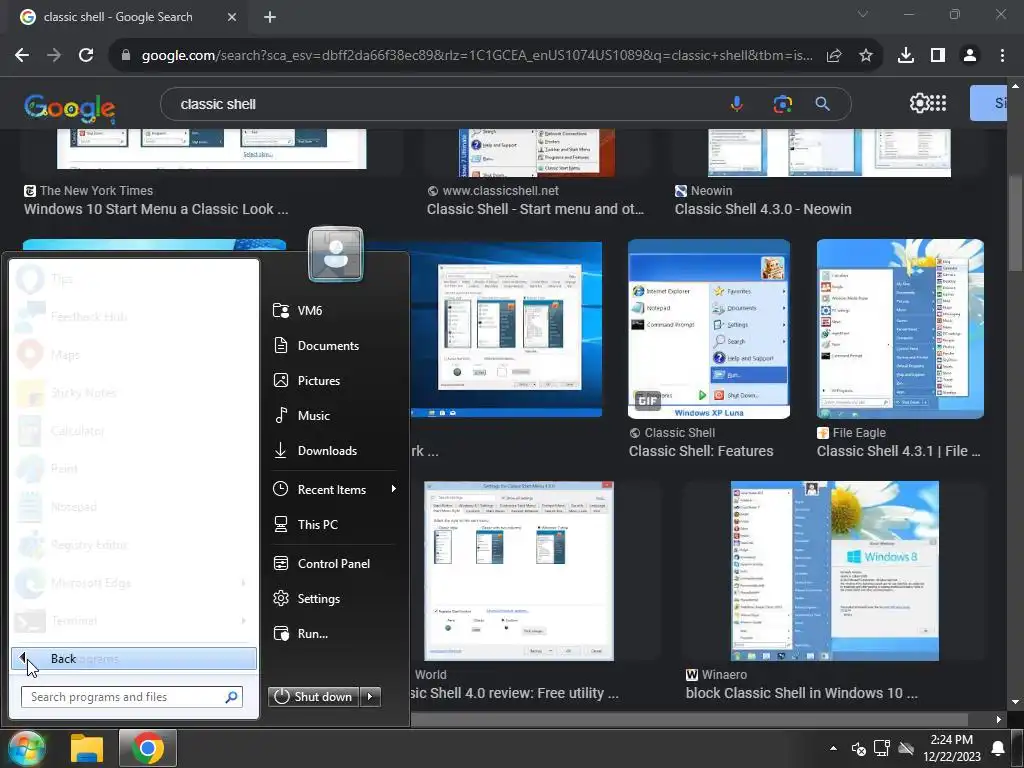1024x768 pixels.
Task: Click the horizontal scrollbar right arrow
Action: pyautogui.click(x=999, y=720)
